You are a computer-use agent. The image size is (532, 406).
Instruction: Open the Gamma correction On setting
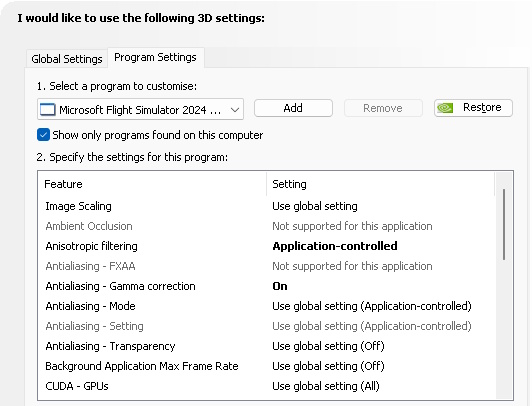tap(280, 286)
